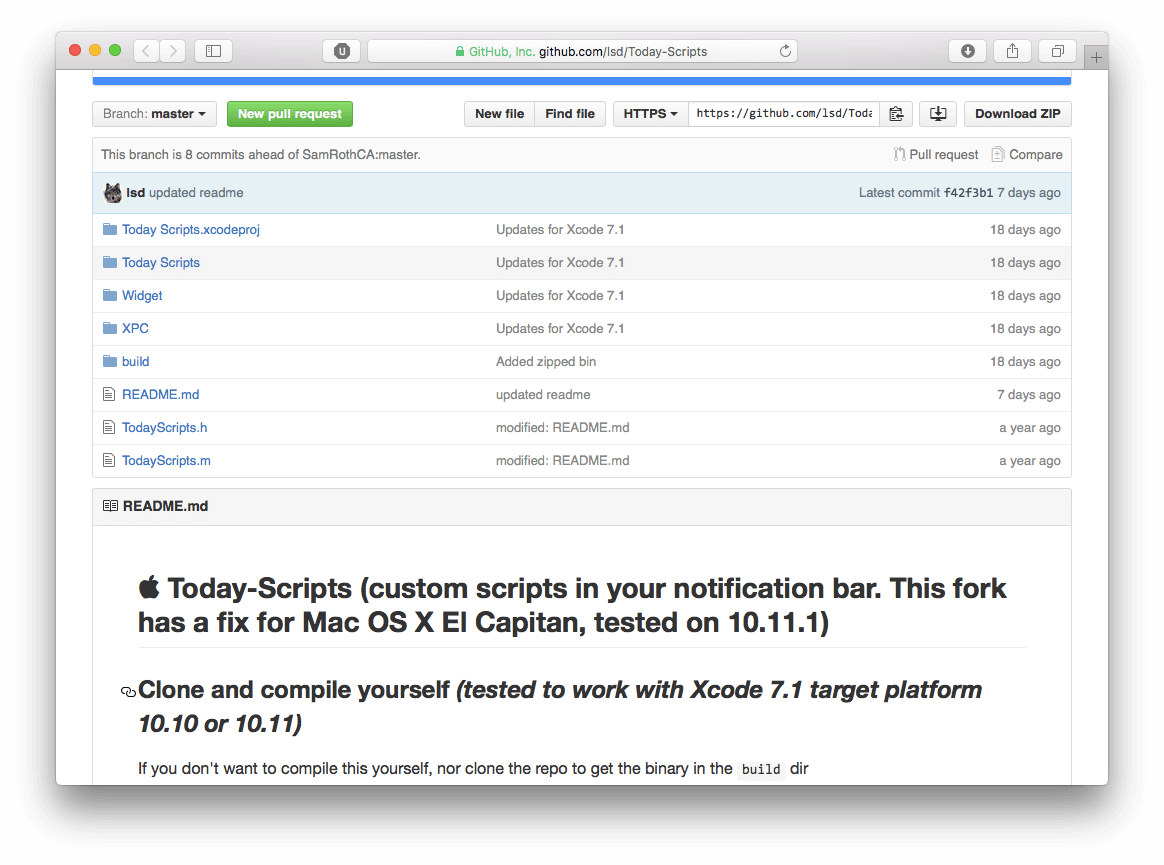Go forward with Safari forward arrow
1164x865 pixels.
point(173,50)
